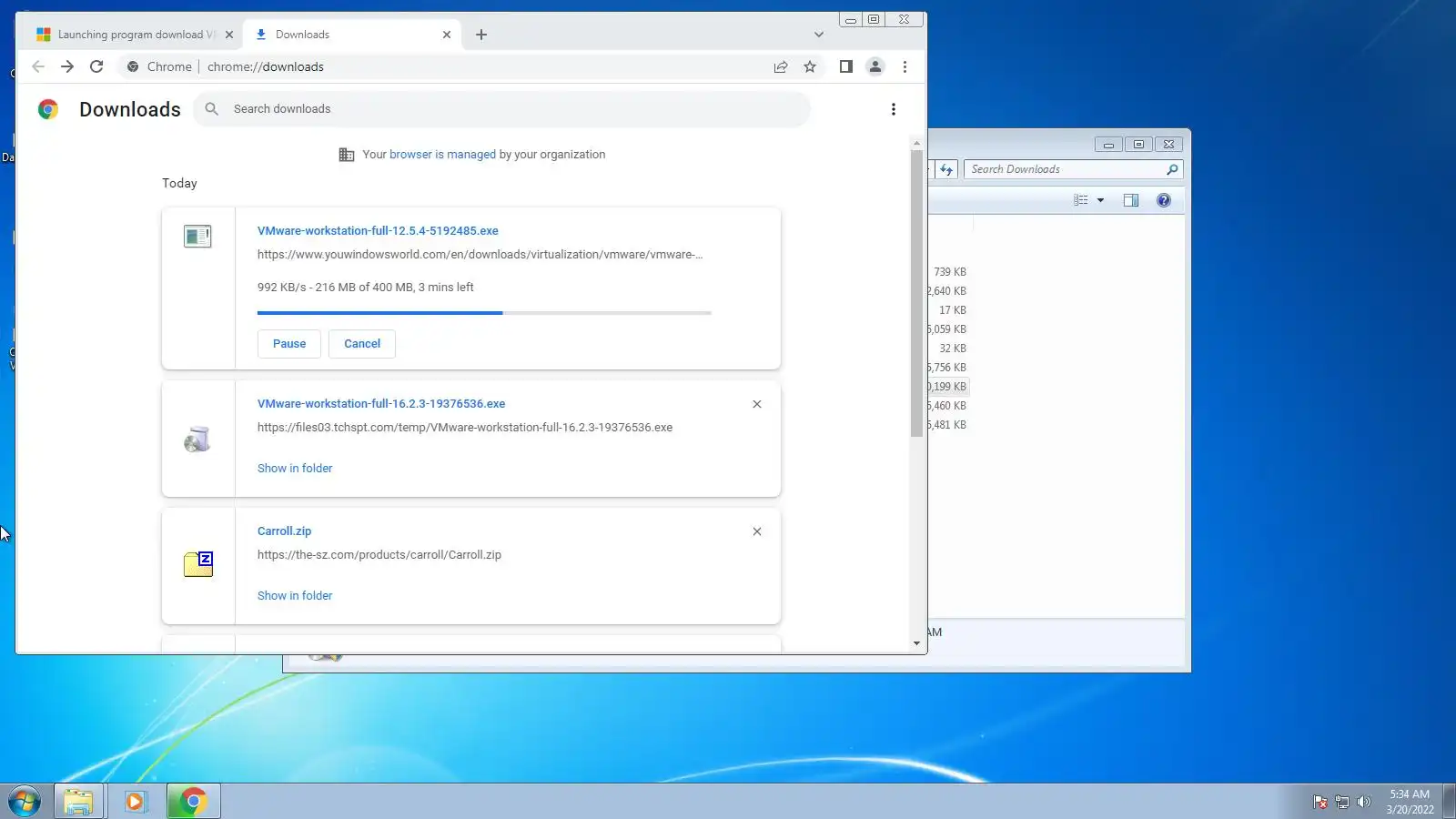Click the Carroll.zip archive icon
This screenshot has height=819, width=1456.
pos(198,564)
